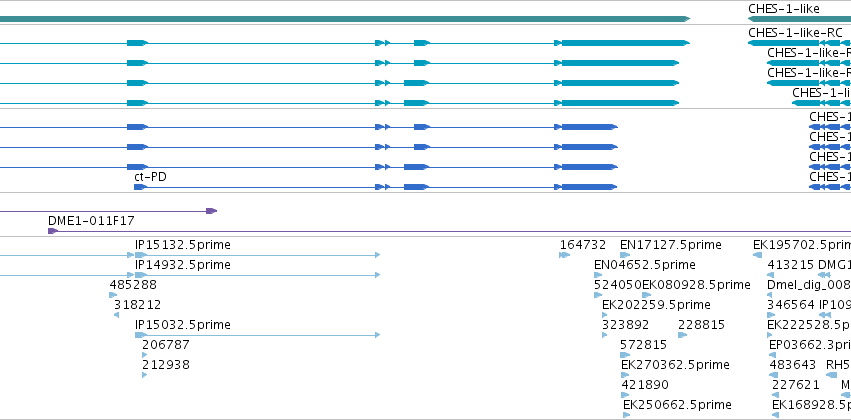Select the CHES-1-like gene label

[784, 9]
